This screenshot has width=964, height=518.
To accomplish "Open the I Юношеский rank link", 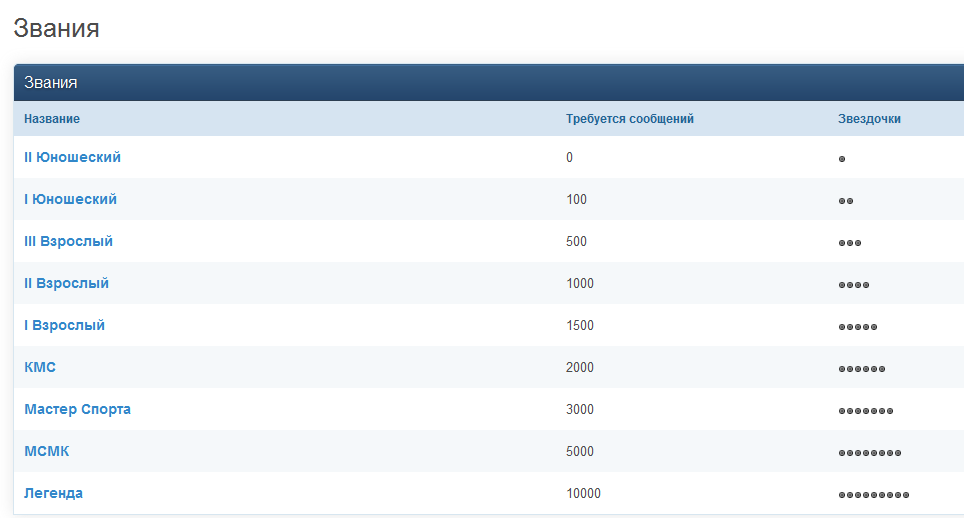I will coord(70,199).
